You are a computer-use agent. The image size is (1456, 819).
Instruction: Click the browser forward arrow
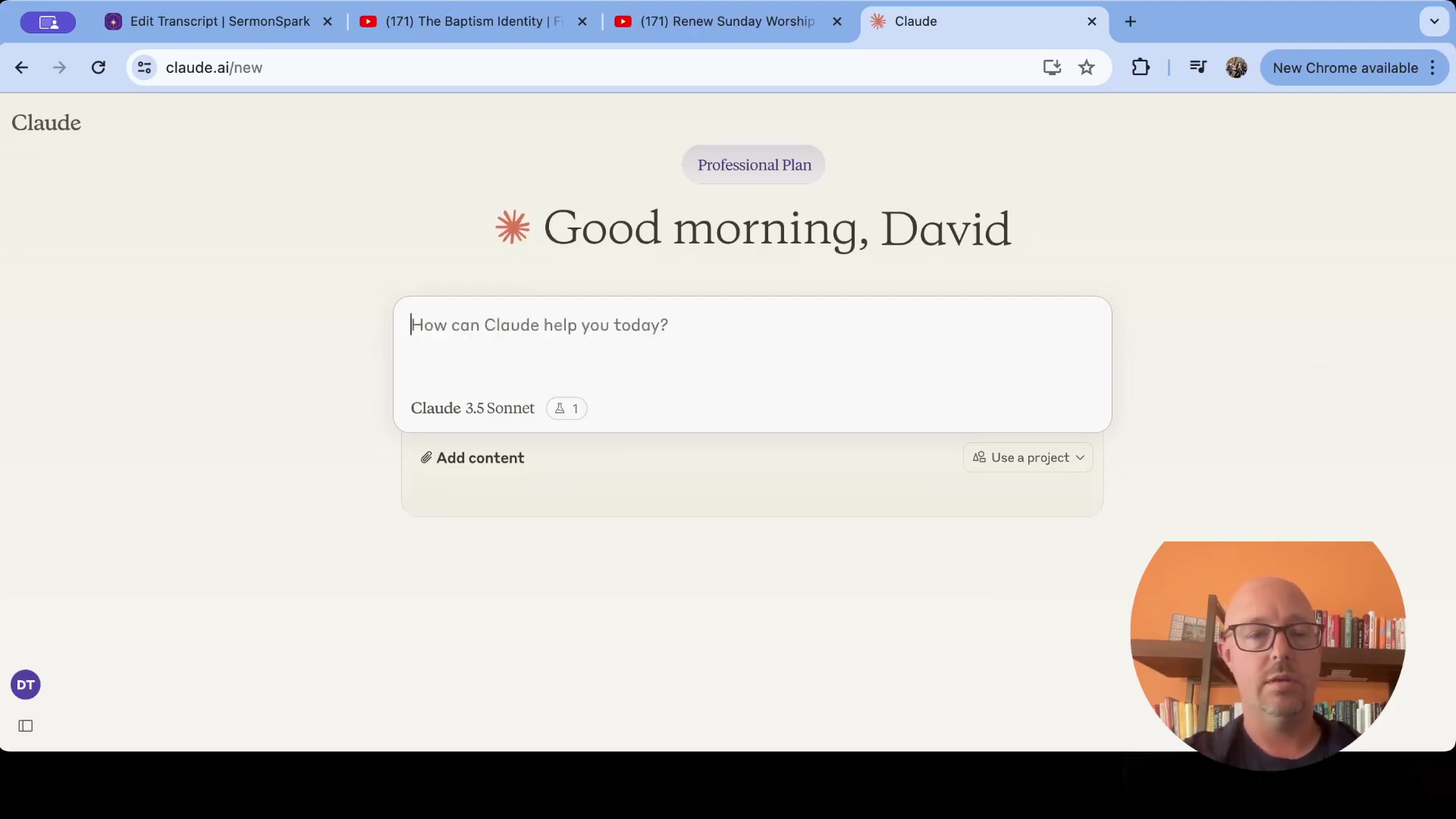[x=59, y=67]
